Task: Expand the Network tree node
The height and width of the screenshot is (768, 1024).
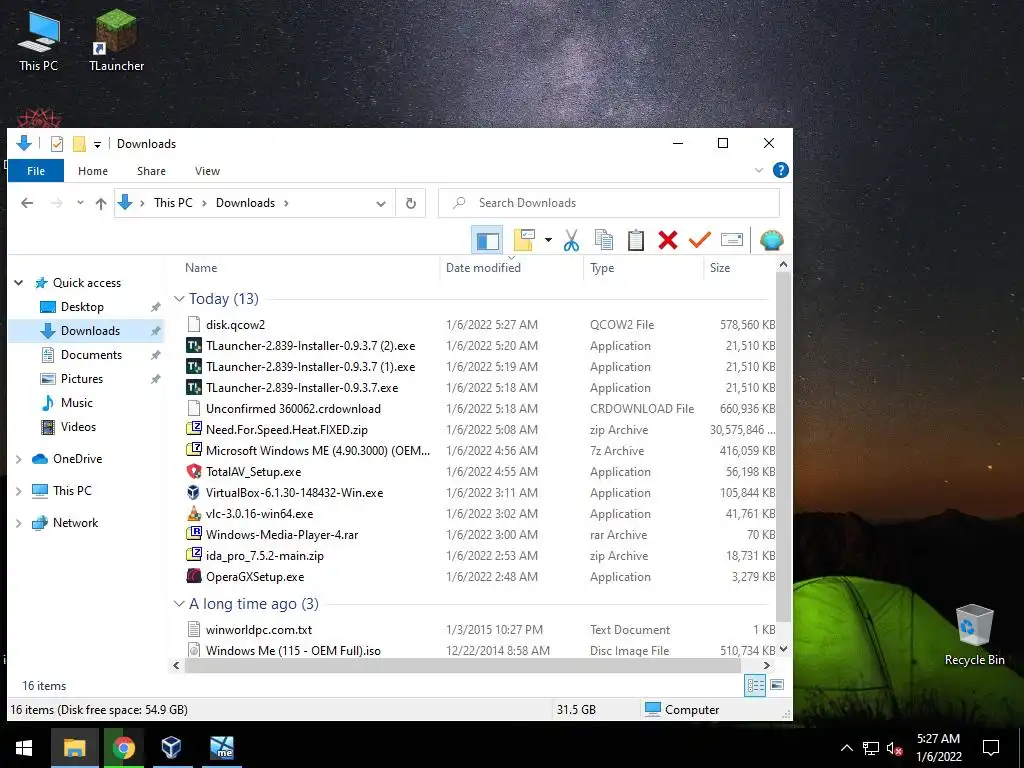Action: point(19,523)
